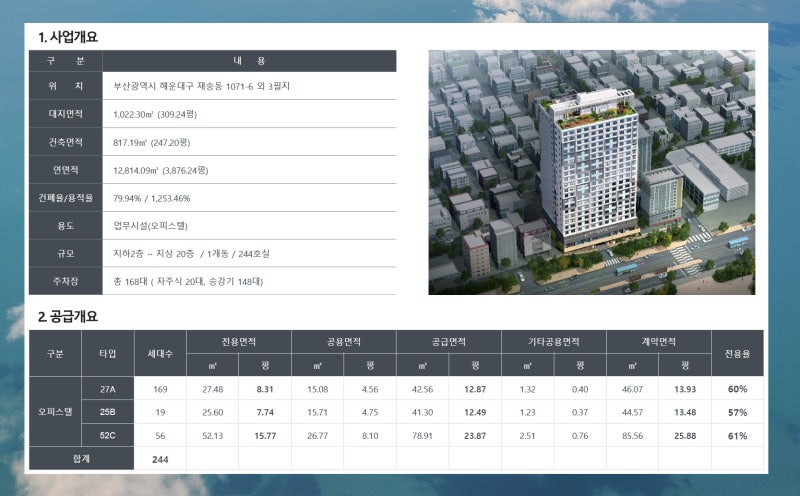Select value '12,814.09㎡ (3,876.24평)'
This screenshot has width=800, height=496.
[x=161, y=170]
